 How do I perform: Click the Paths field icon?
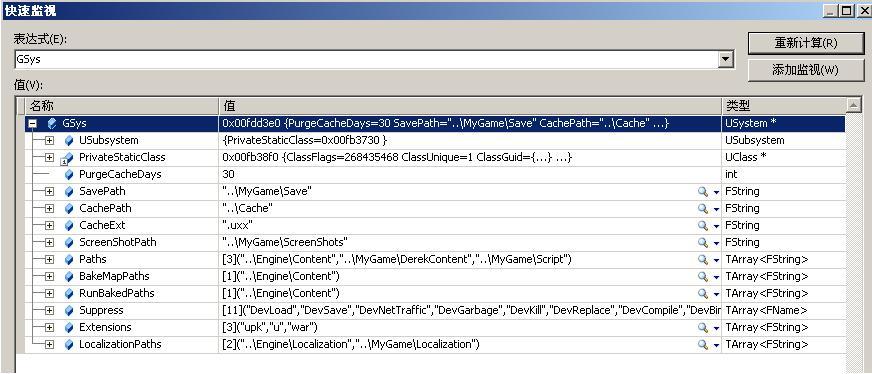69,260
